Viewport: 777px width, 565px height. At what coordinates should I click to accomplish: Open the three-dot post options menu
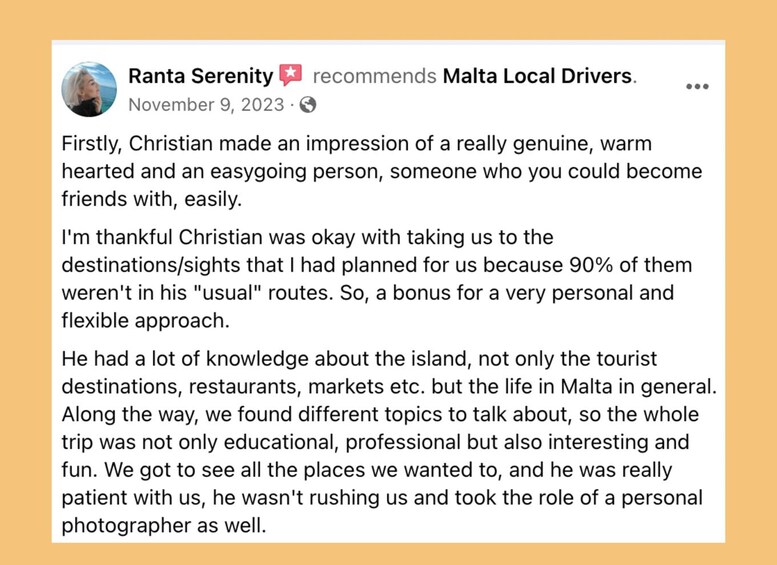(x=697, y=87)
